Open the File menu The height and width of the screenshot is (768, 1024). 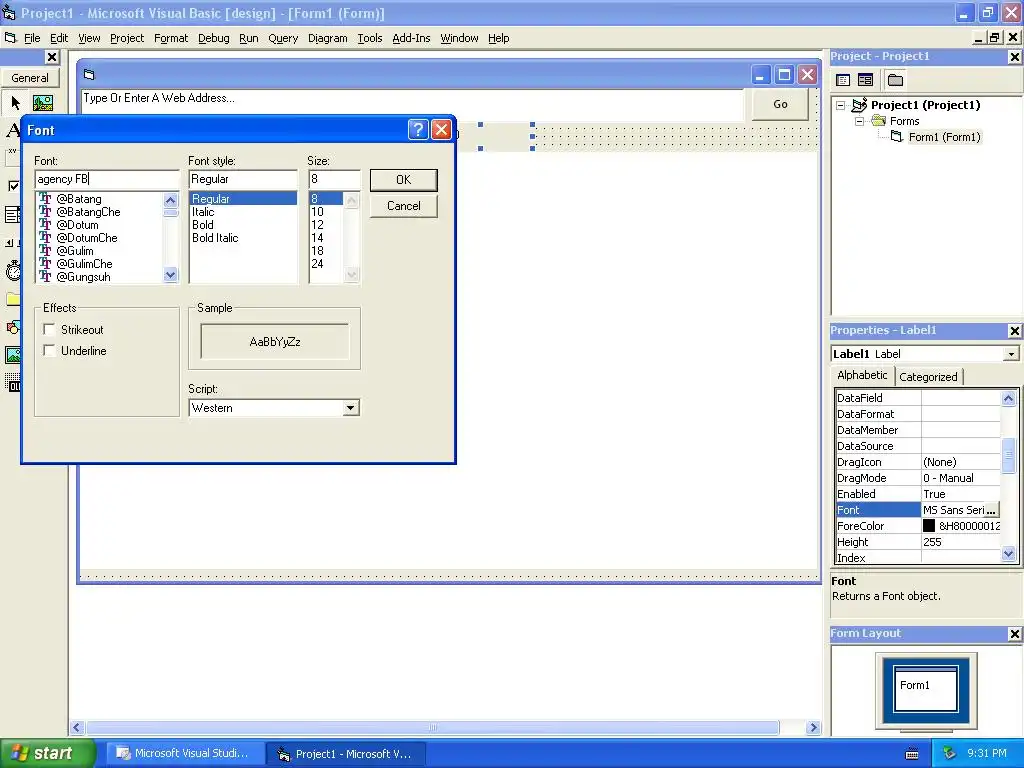click(32, 38)
